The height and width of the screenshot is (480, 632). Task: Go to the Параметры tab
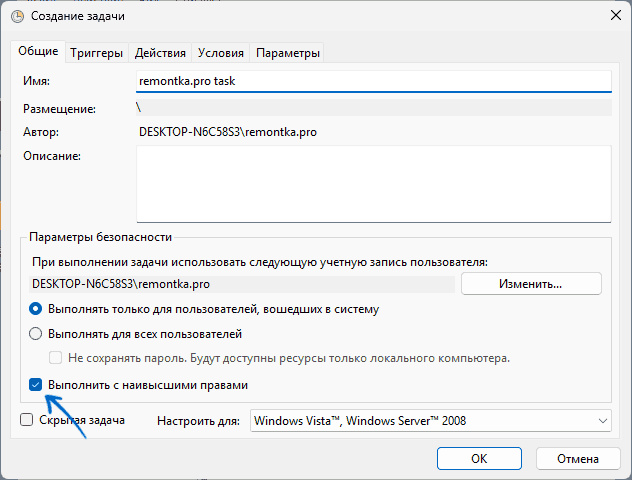288,53
